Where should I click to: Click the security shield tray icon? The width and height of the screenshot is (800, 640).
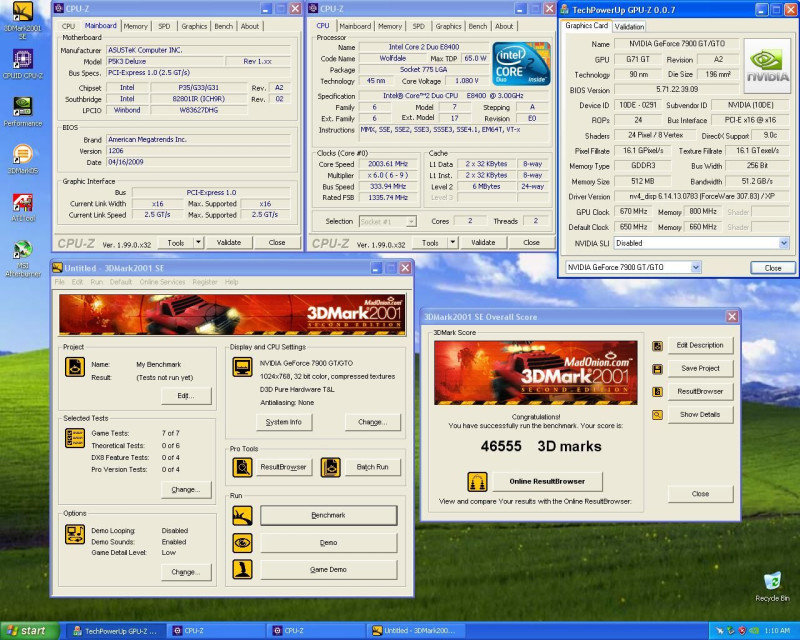coord(741,631)
